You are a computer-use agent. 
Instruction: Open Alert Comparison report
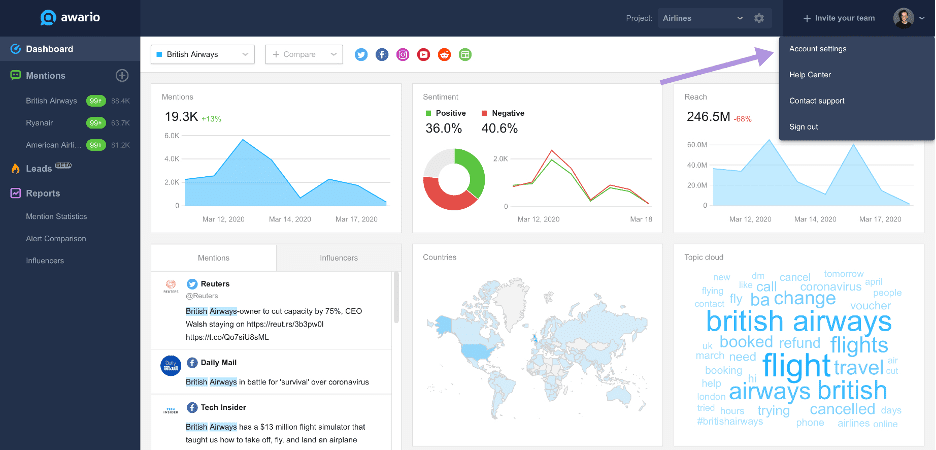[56, 239]
